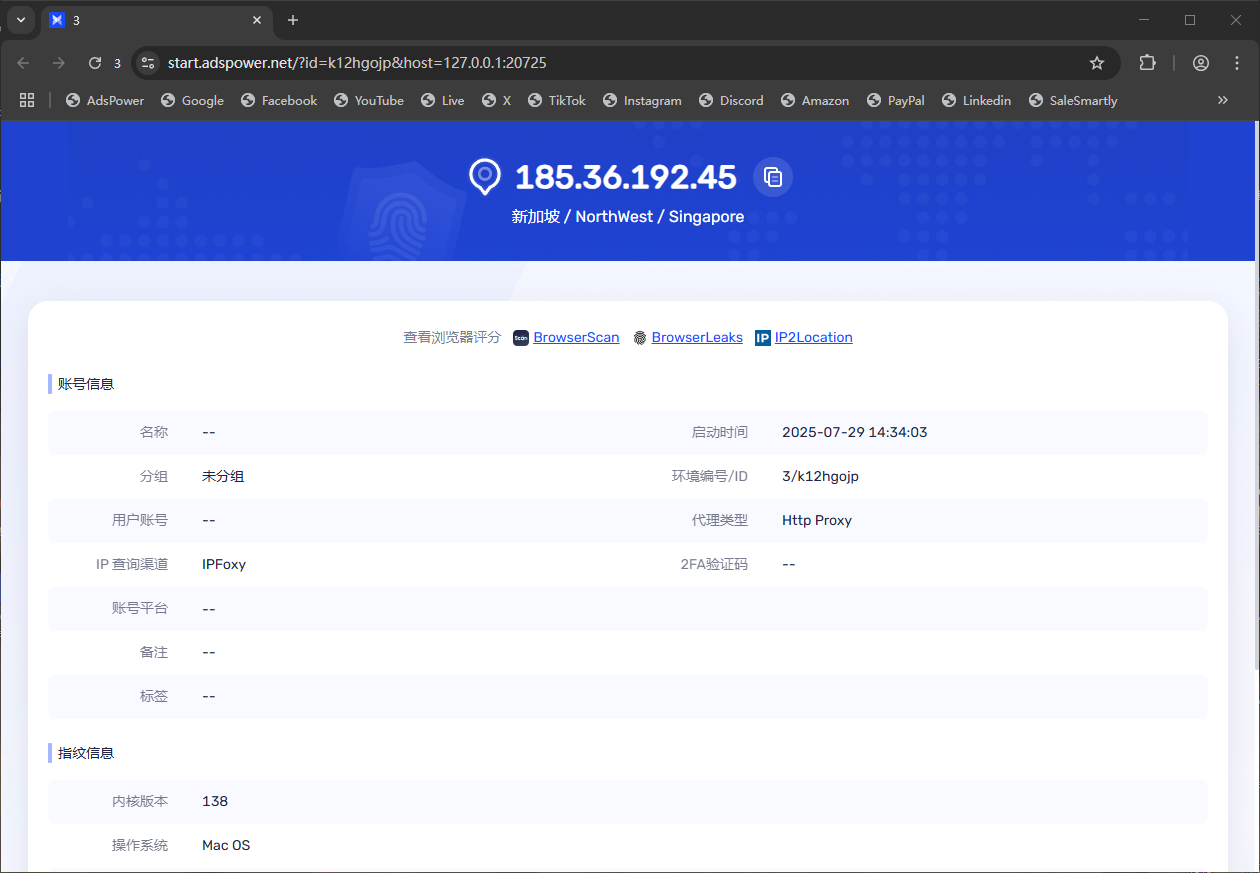Click the IP 查询渠道 label

[132, 565]
